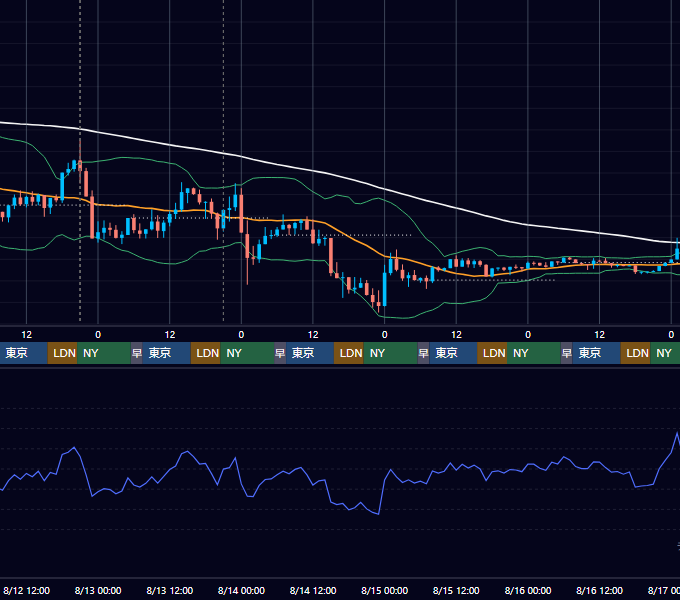This screenshot has height=600, width=680.
Task: Select the 東京 session block above 8/13 12:00
Action: (x=167, y=353)
